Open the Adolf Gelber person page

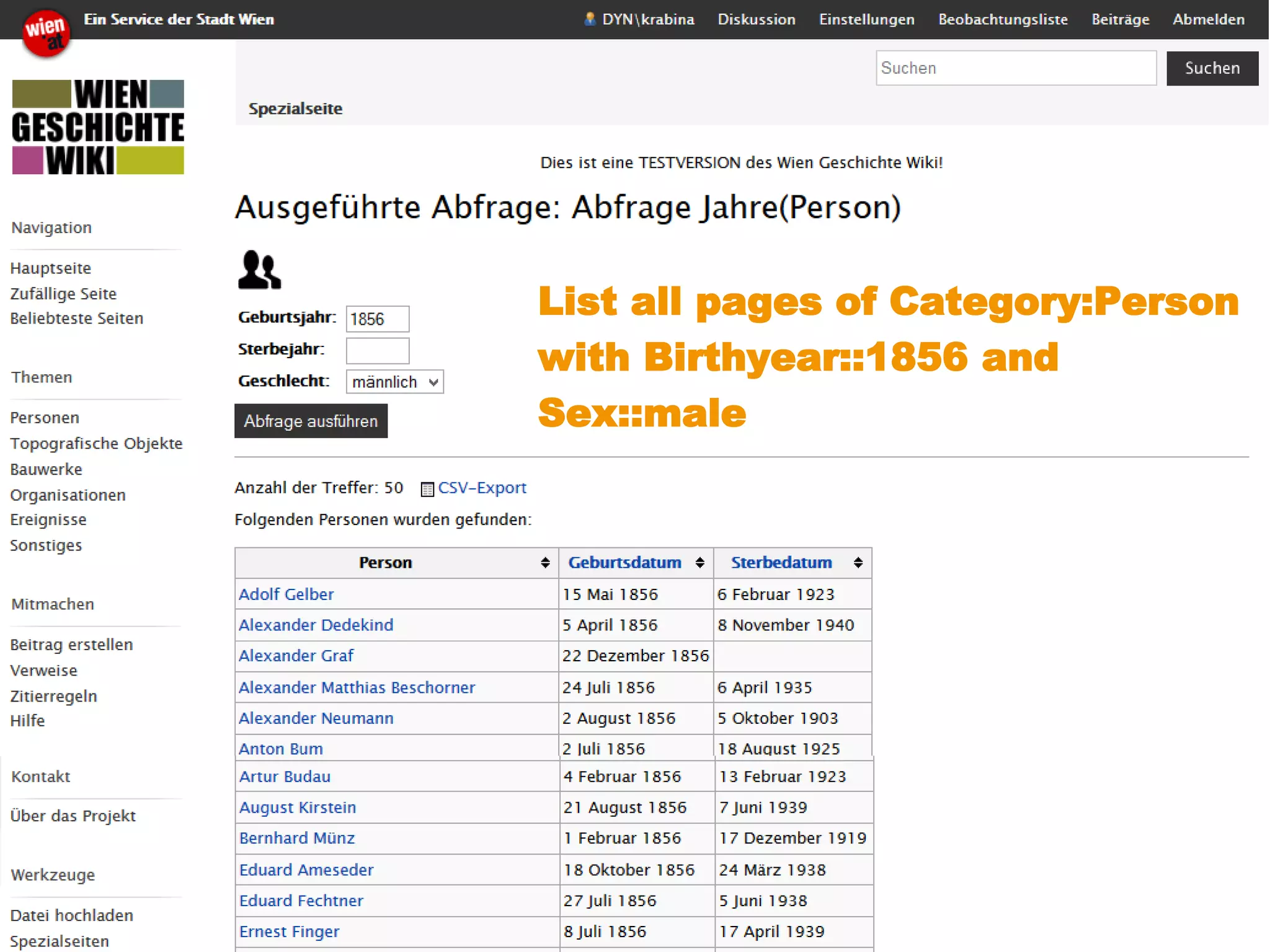(286, 594)
